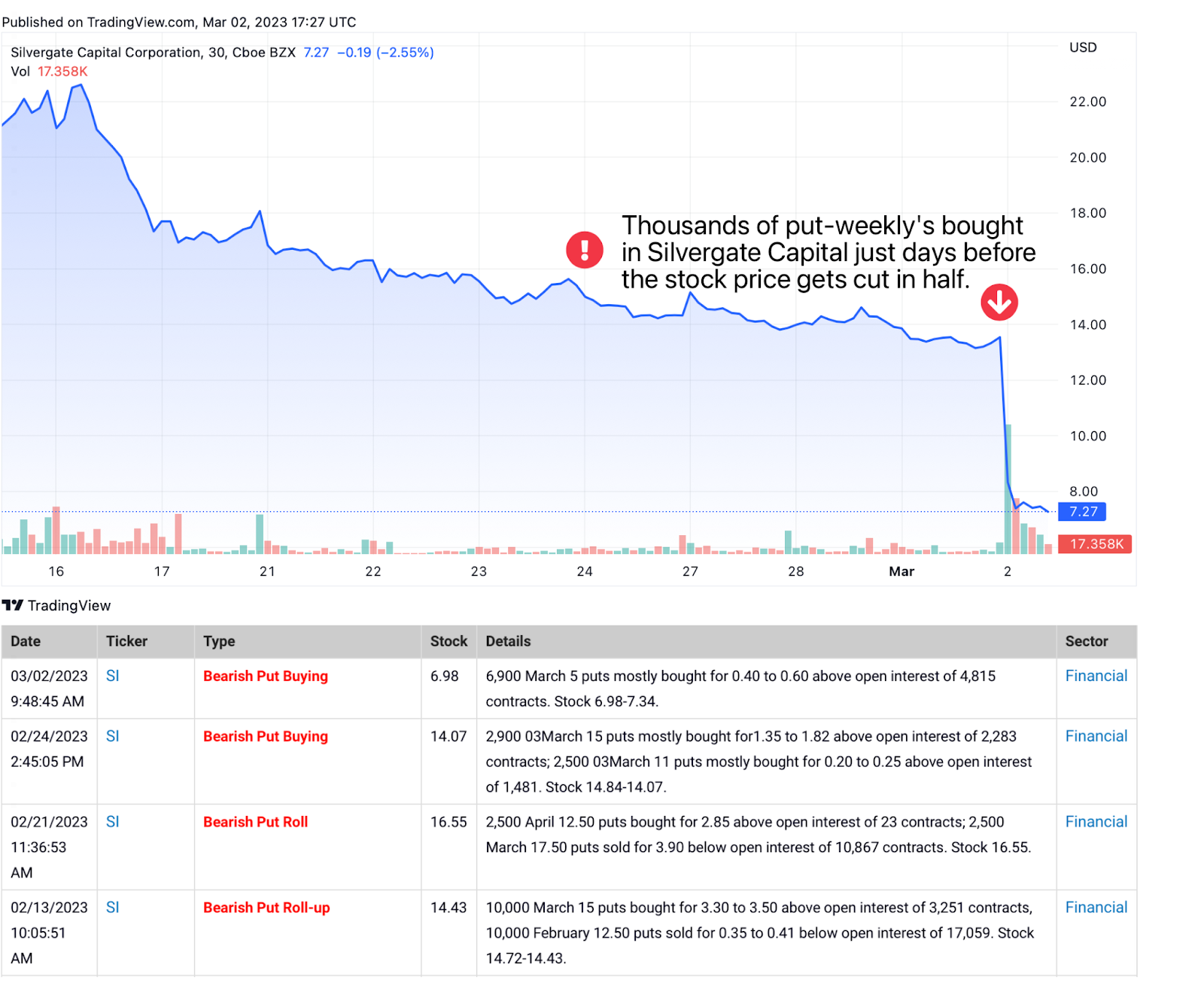The width and height of the screenshot is (1204, 1001).
Task: Follow the Financial sector link in the 02/24/2023 row
Action: (x=1096, y=736)
